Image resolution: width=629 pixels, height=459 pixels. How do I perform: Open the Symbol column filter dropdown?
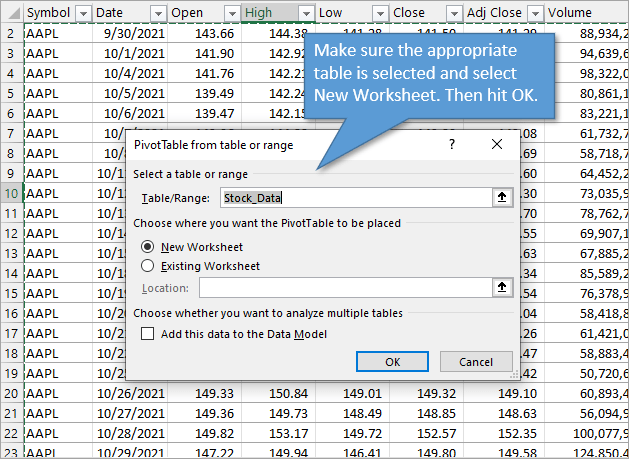point(83,13)
